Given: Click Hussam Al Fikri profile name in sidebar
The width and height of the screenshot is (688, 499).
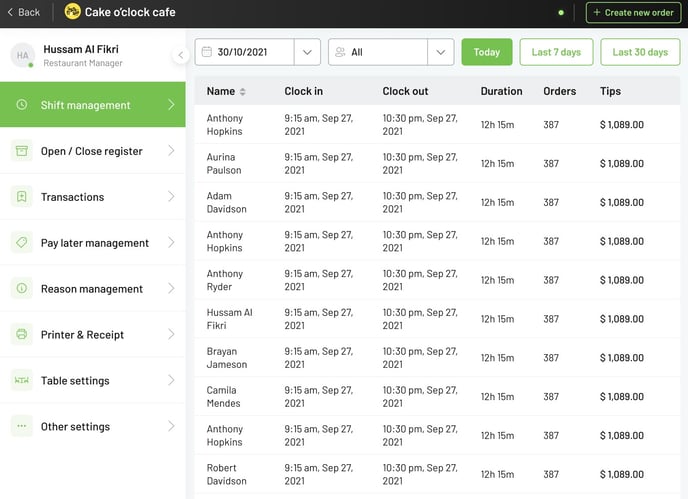Looking at the screenshot, I should pos(81,49).
